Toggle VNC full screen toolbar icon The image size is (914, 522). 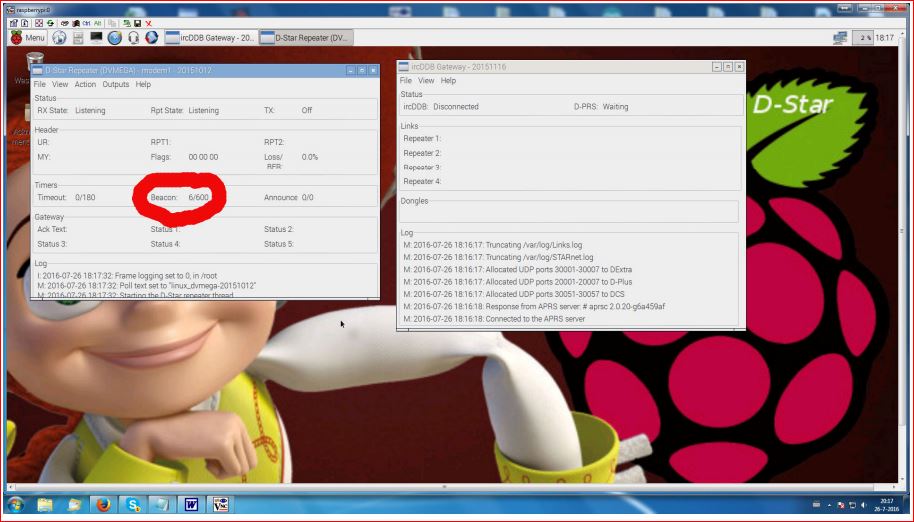click(38, 23)
